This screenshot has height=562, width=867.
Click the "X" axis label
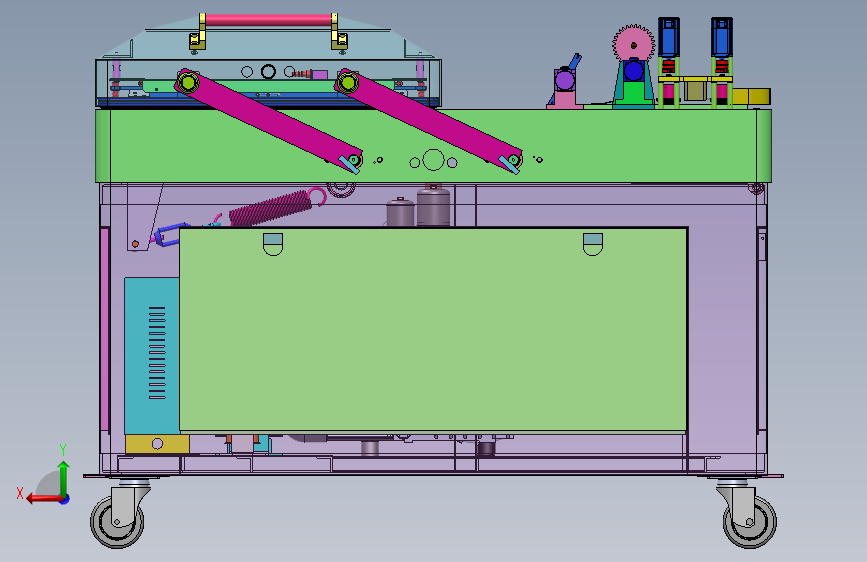(20, 493)
